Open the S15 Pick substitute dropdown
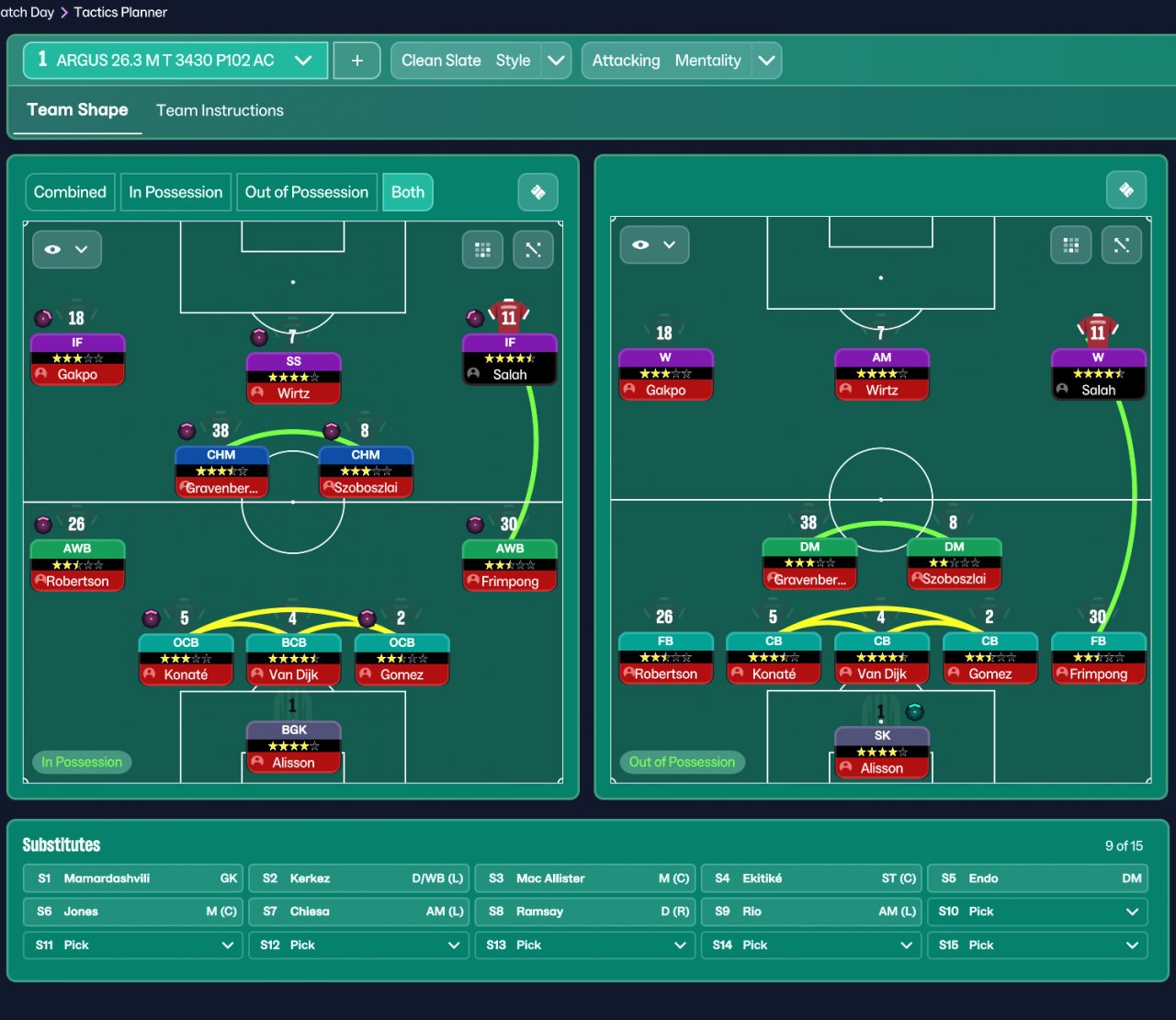 [x=1037, y=945]
